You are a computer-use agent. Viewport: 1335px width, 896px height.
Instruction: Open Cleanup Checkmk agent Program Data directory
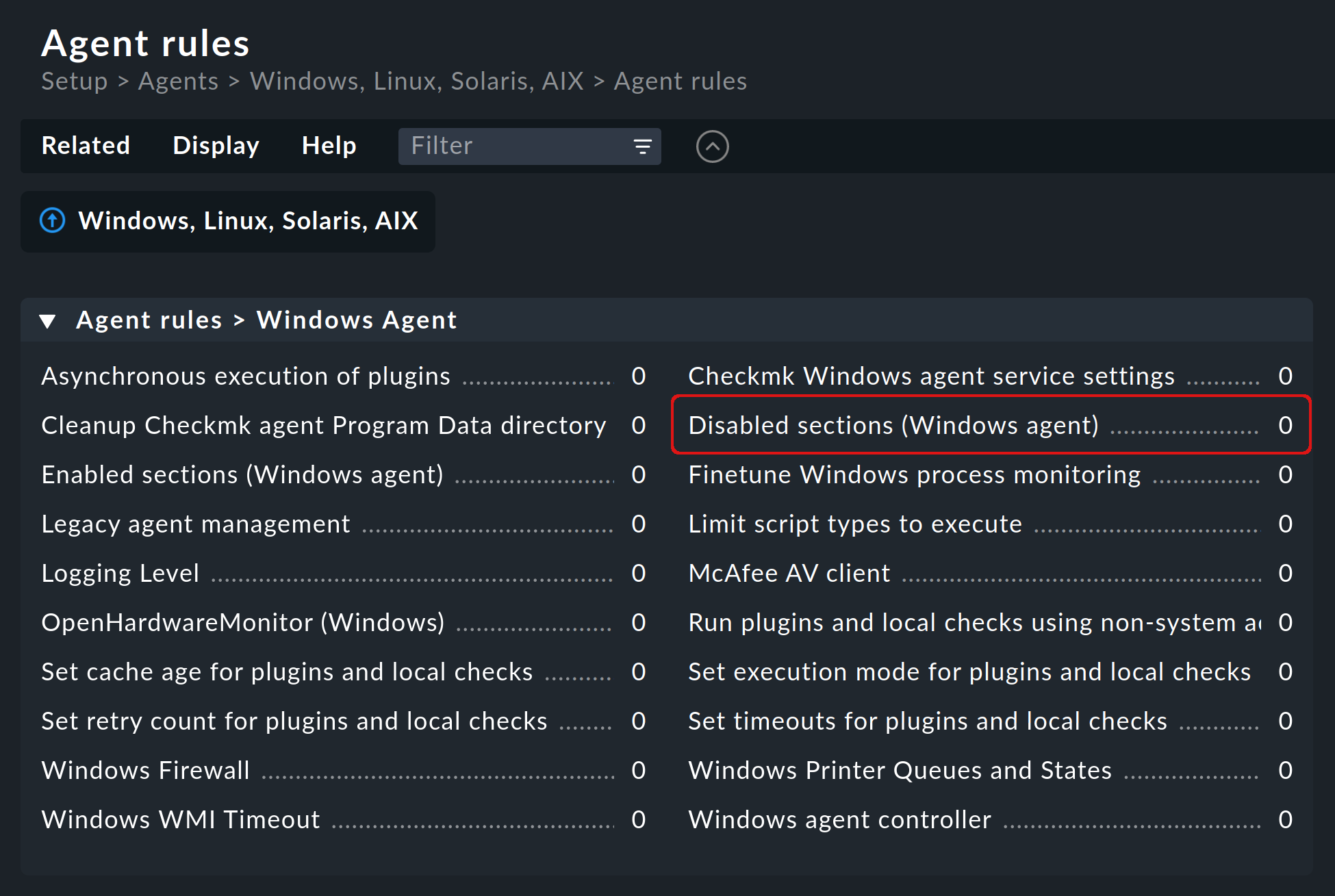pyautogui.click(x=324, y=426)
